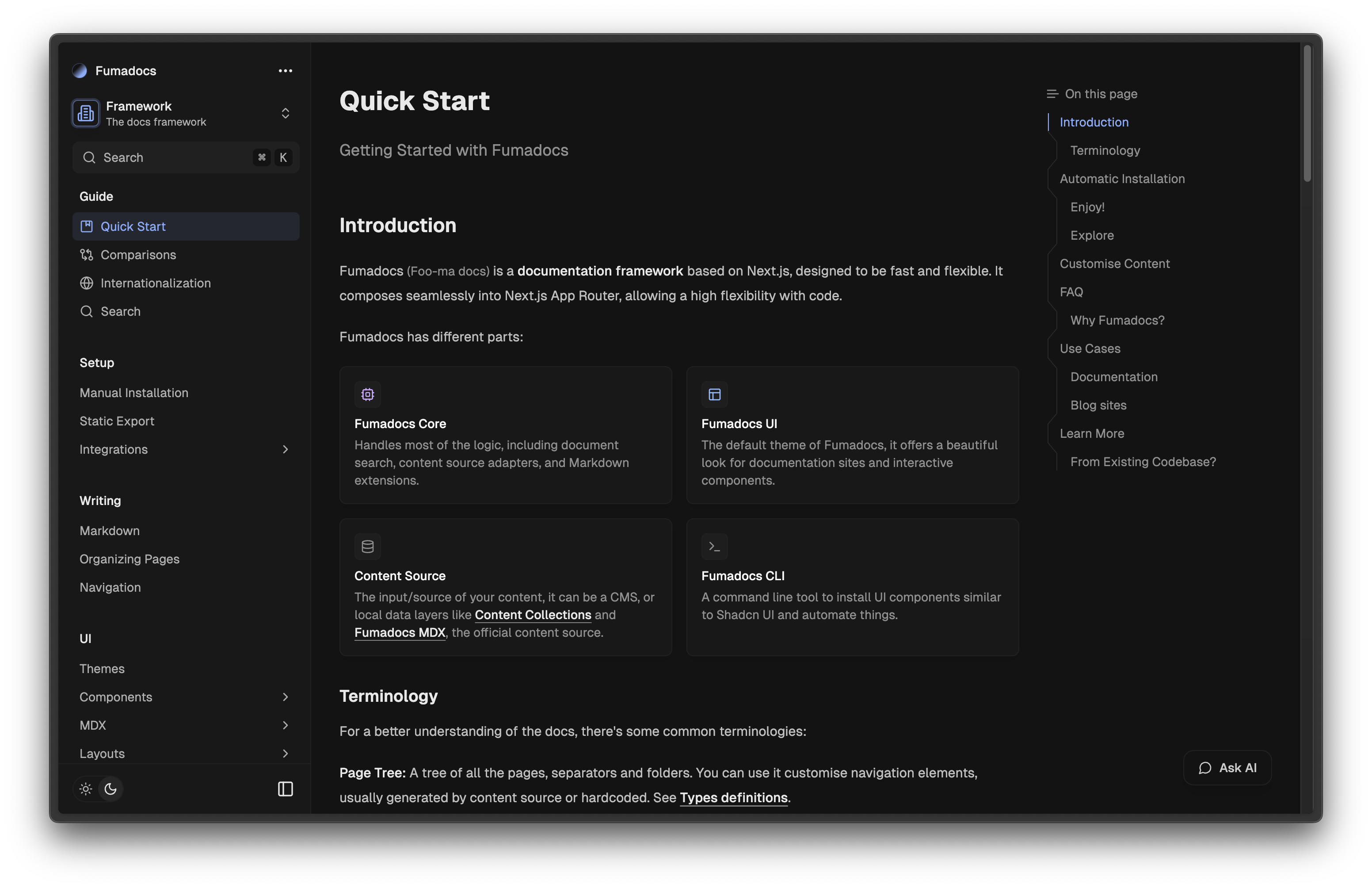Switch to dark theme moon toggle
This screenshot has height=888, width=1372.
tap(111, 789)
